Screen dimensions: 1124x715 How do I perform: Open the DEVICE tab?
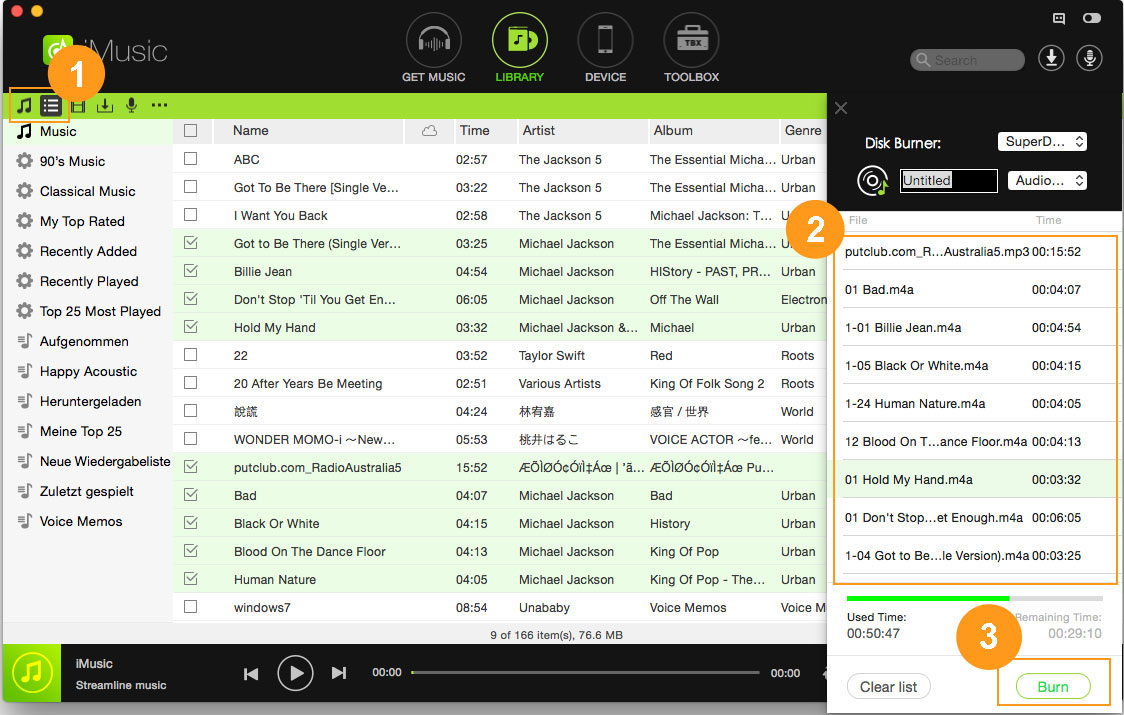[x=605, y=49]
